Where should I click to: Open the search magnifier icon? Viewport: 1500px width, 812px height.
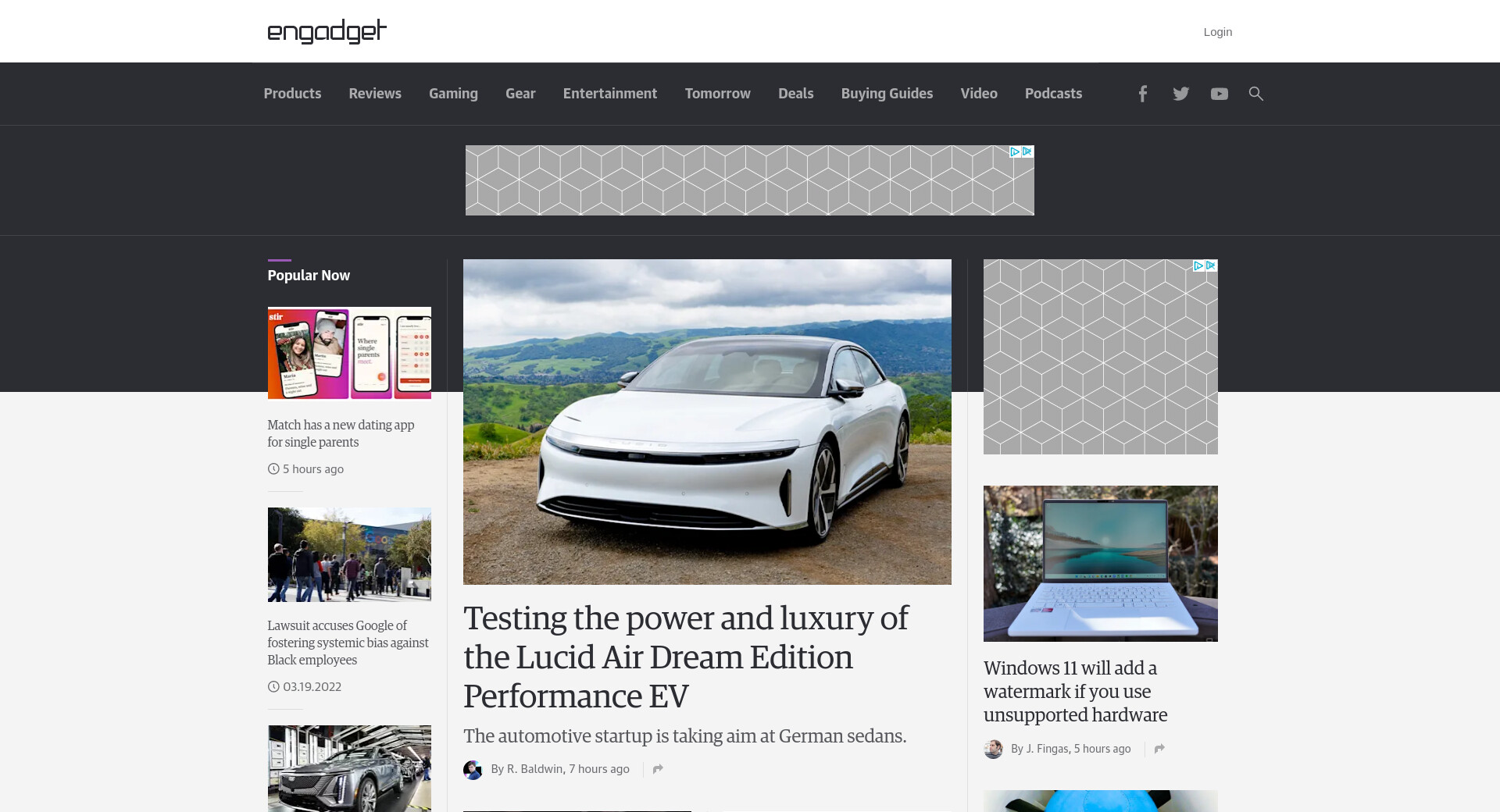pos(1255,94)
